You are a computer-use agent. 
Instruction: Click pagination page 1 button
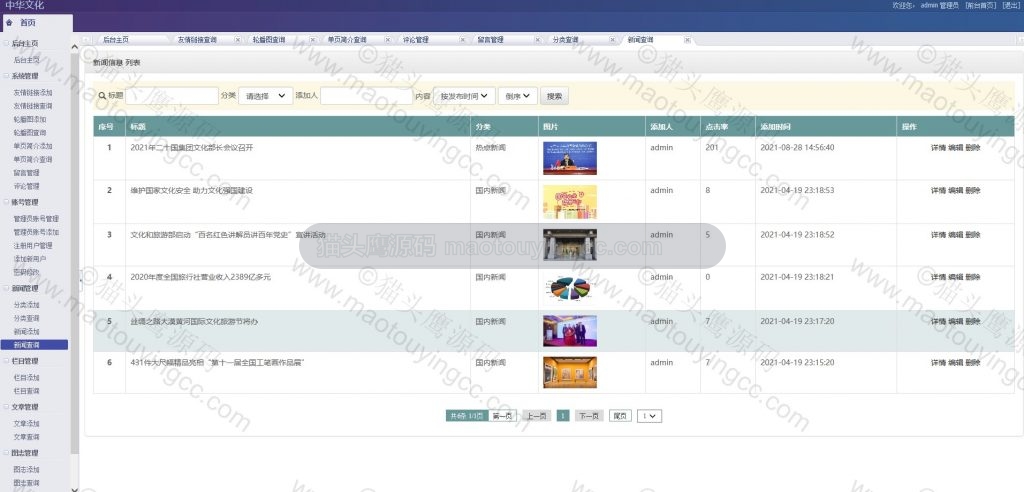pyautogui.click(x=563, y=416)
